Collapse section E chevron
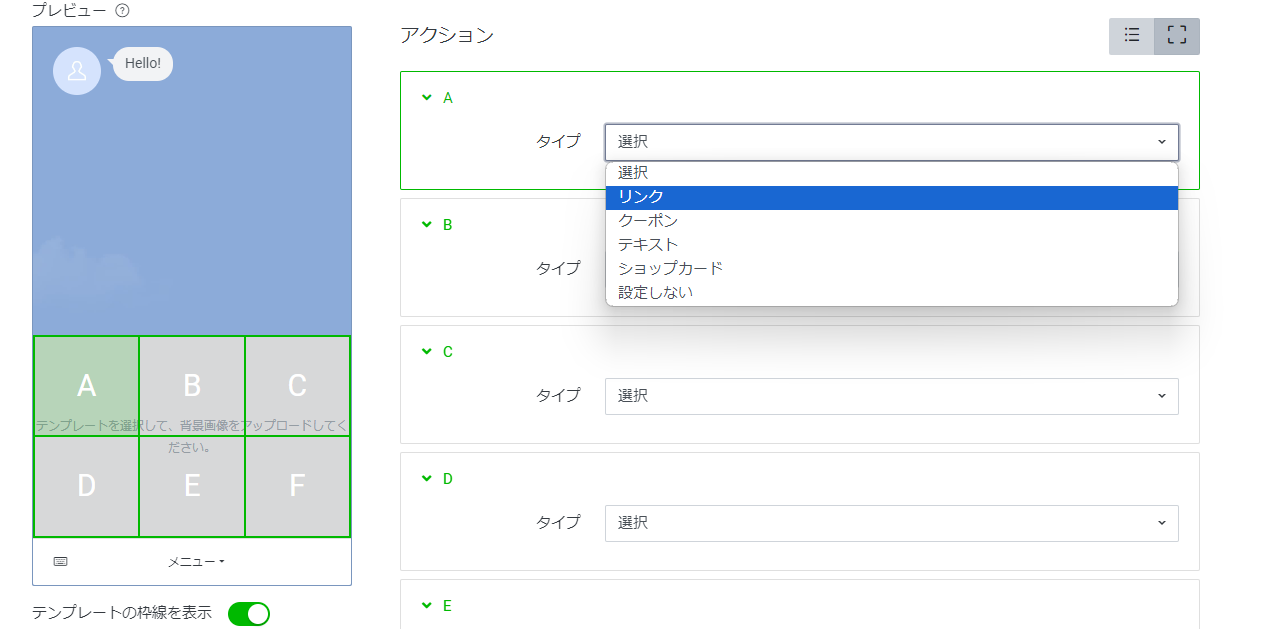 pyautogui.click(x=427, y=606)
